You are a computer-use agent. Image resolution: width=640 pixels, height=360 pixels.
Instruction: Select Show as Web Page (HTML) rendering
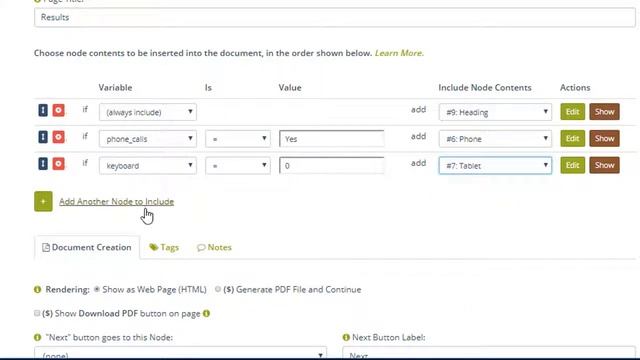pyautogui.click(x=97, y=289)
